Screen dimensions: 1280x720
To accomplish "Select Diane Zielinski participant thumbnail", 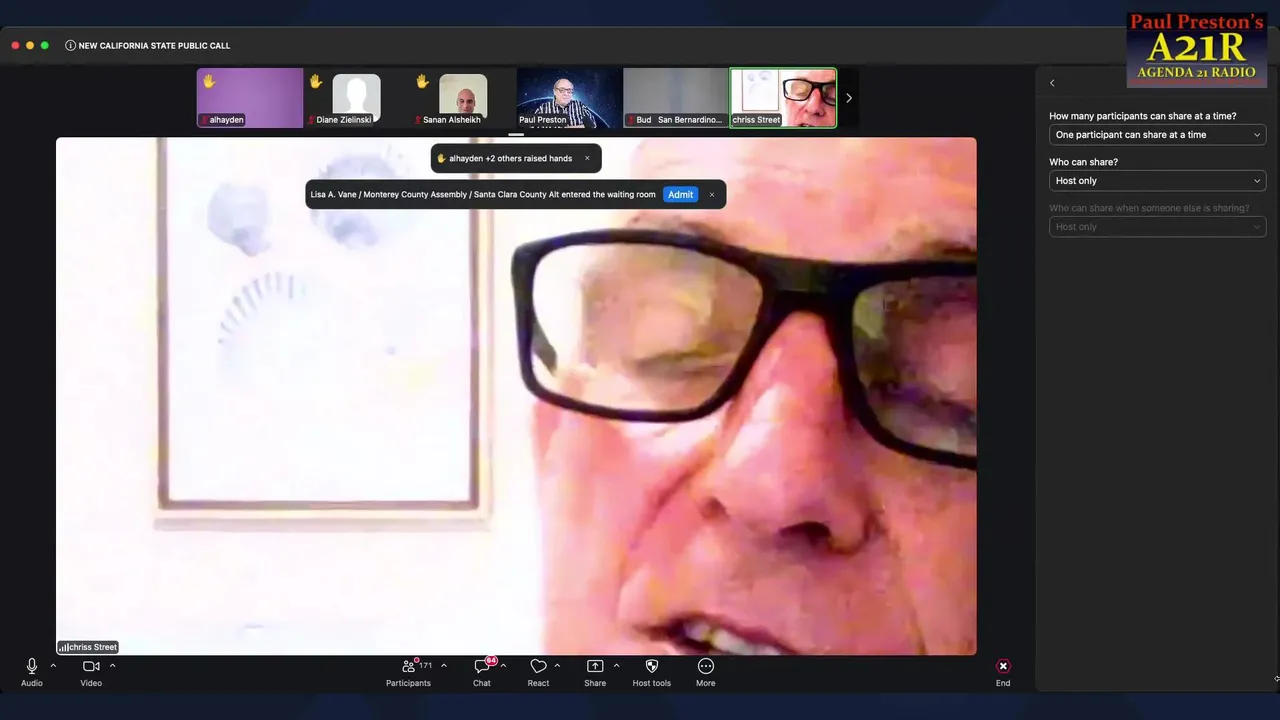I will (356, 98).
